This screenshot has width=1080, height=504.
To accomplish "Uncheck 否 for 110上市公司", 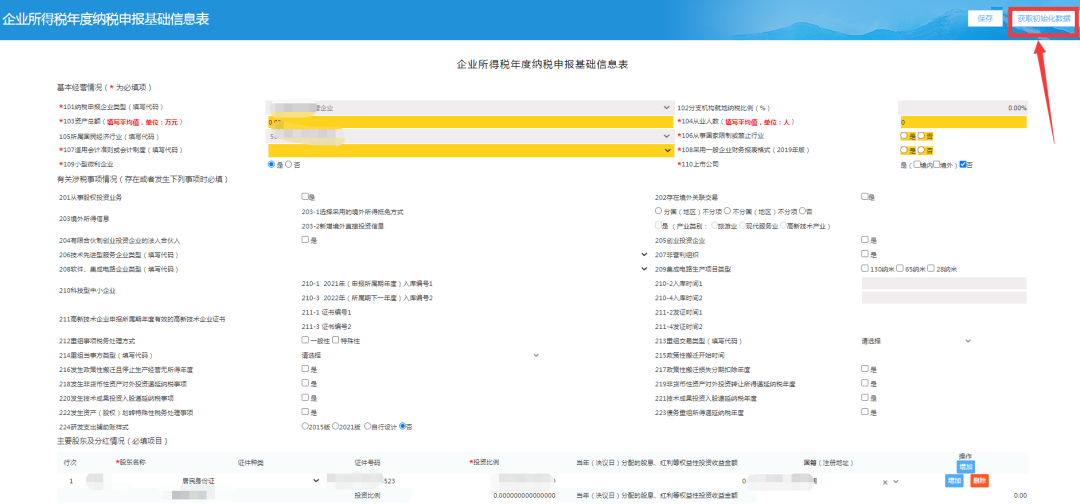I will 963,165.
